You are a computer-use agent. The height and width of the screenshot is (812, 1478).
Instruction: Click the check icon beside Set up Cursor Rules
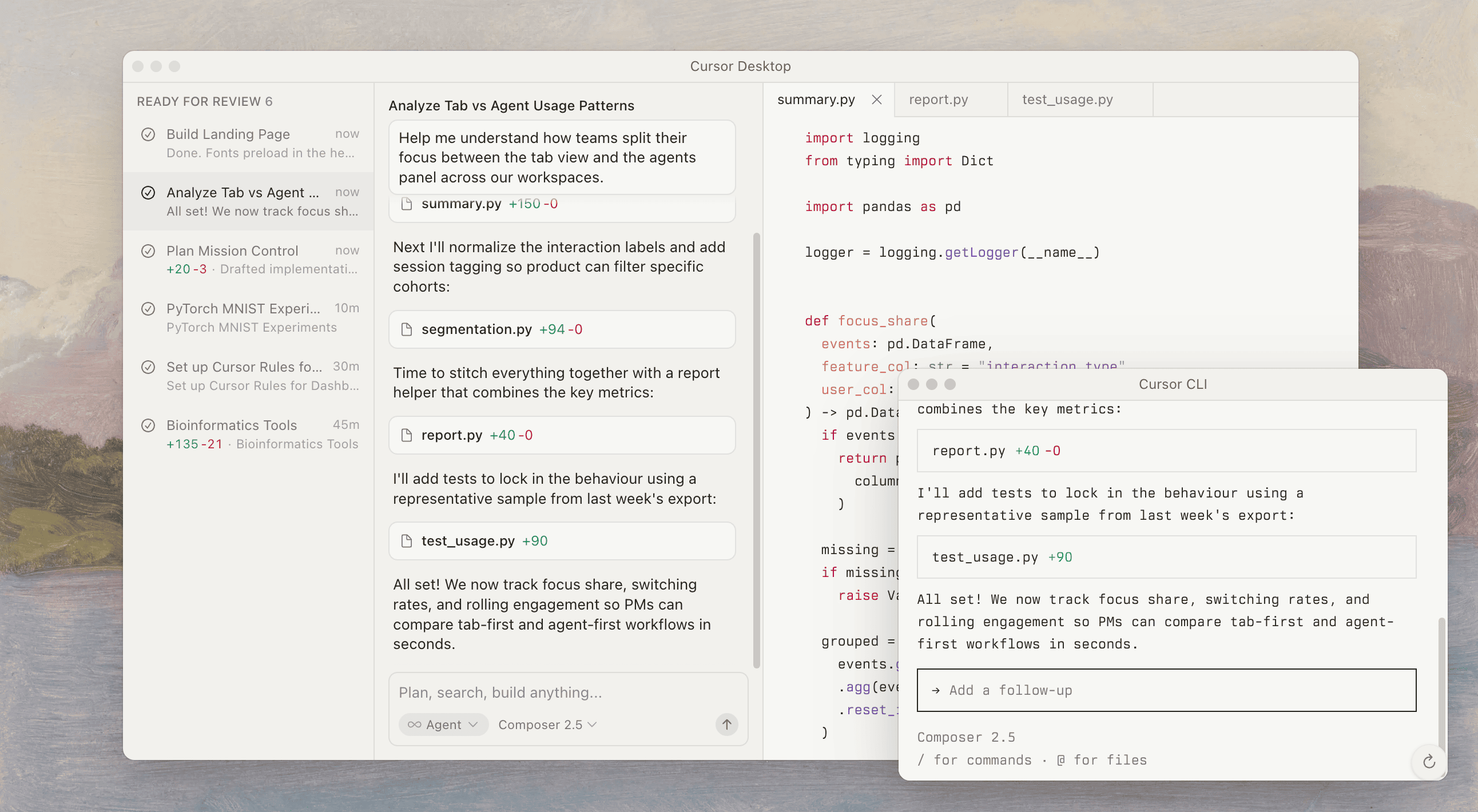148,367
